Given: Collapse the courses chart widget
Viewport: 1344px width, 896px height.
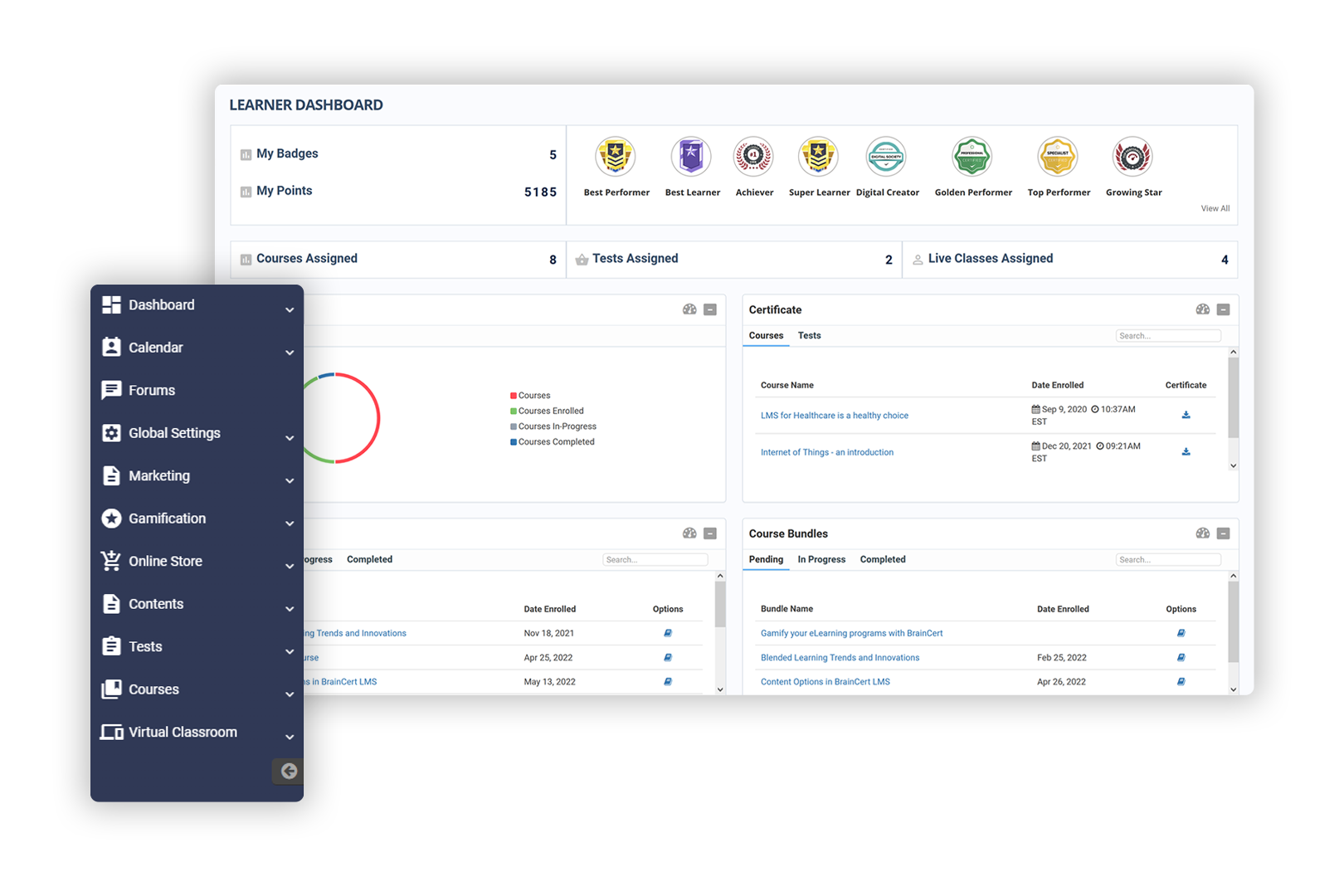Looking at the screenshot, I should (x=709, y=309).
